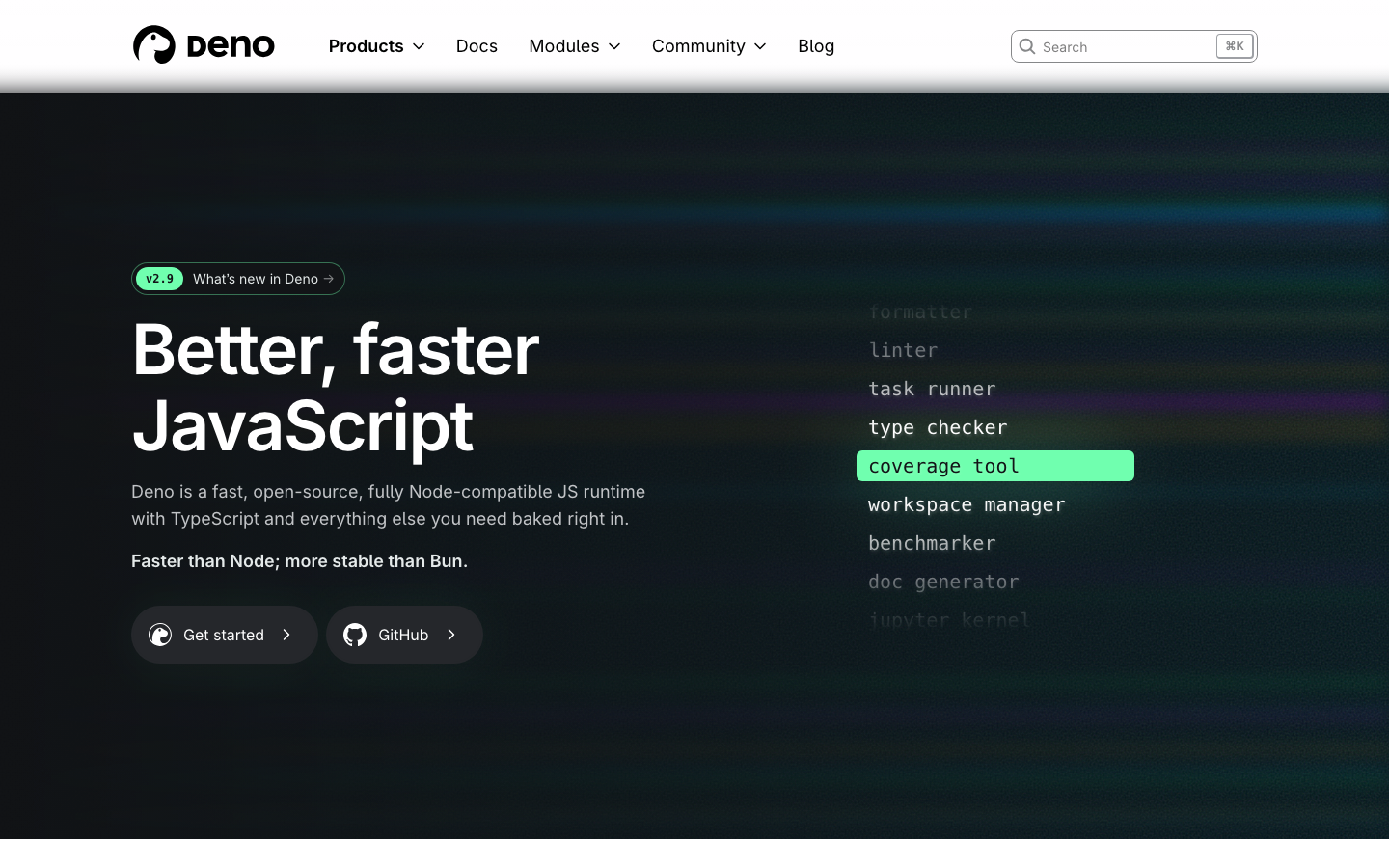Image resolution: width=1389 pixels, height=868 pixels.
Task: Click the Deno icon in Get started
Action: 160,635
